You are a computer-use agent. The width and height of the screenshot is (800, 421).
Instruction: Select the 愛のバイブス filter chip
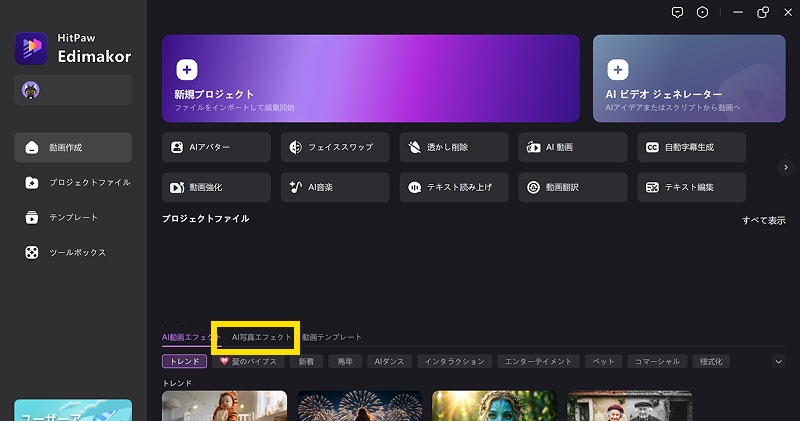pos(248,361)
